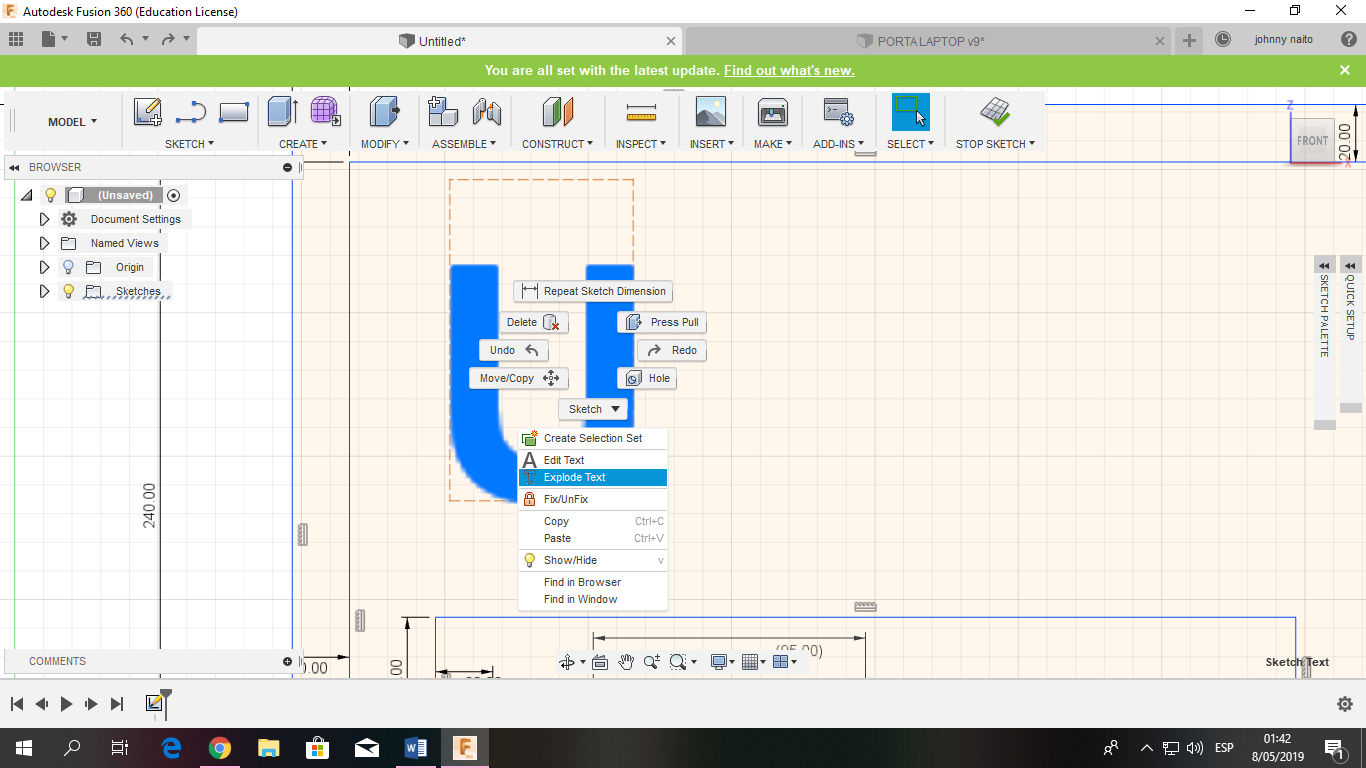This screenshot has width=1366, height=768.
Task: Click the Measure ruler icon in Inspect
Action: tap(640, 112)
